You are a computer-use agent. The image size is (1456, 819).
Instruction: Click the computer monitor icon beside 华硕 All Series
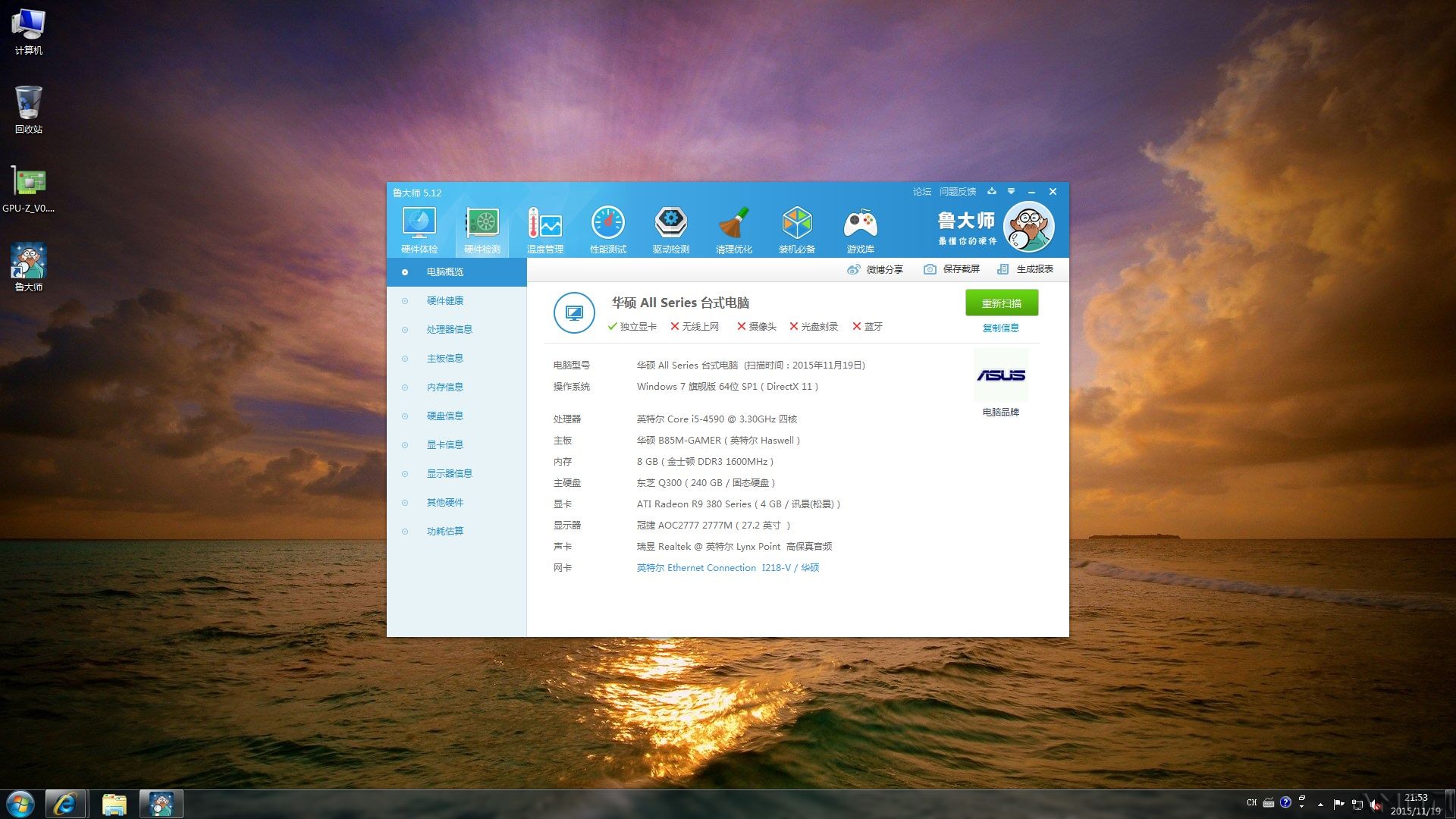(574, 312)
